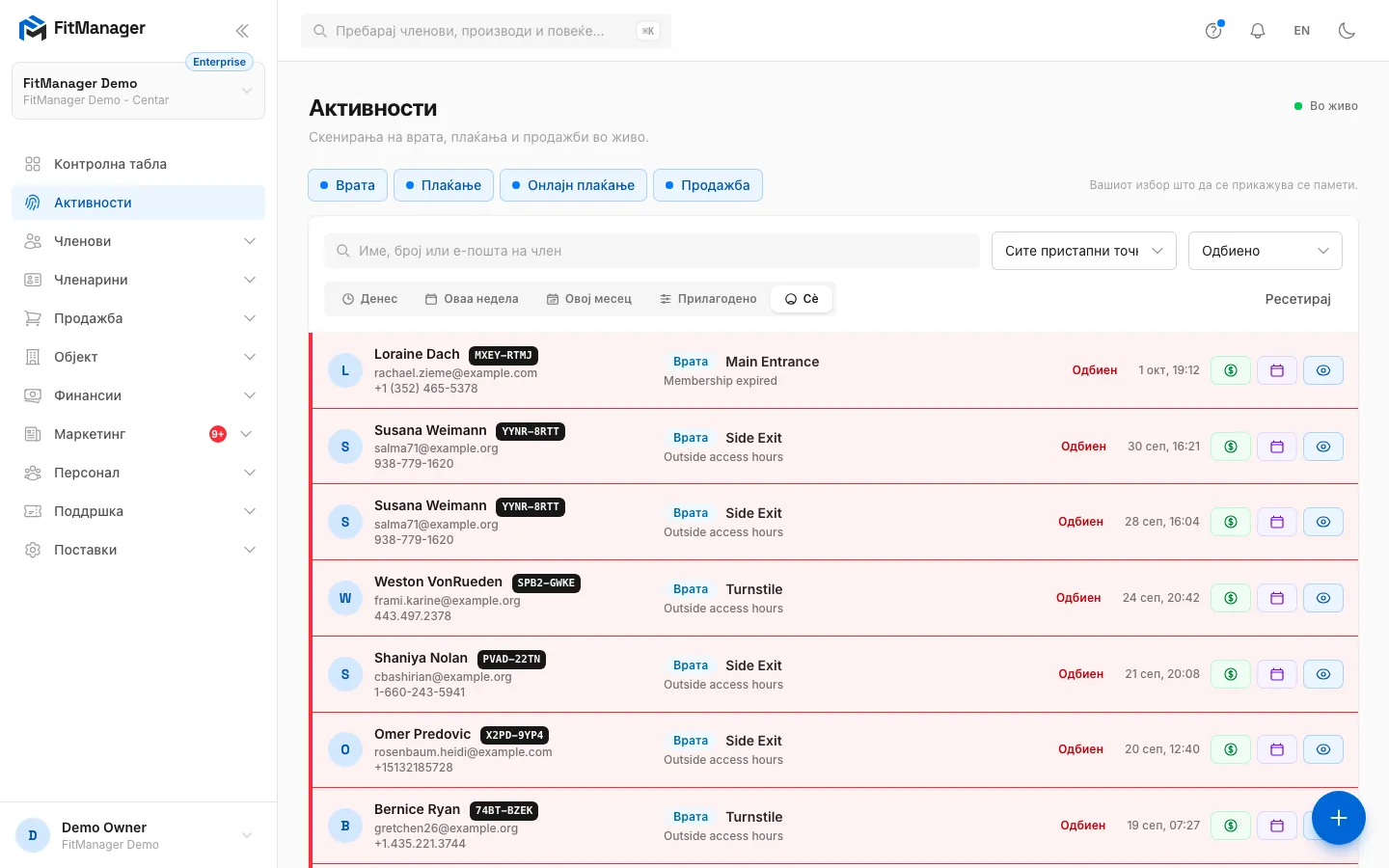Toggle the Продажба filter chip
The image size is (1389, 868).
[x=708, y=185]
